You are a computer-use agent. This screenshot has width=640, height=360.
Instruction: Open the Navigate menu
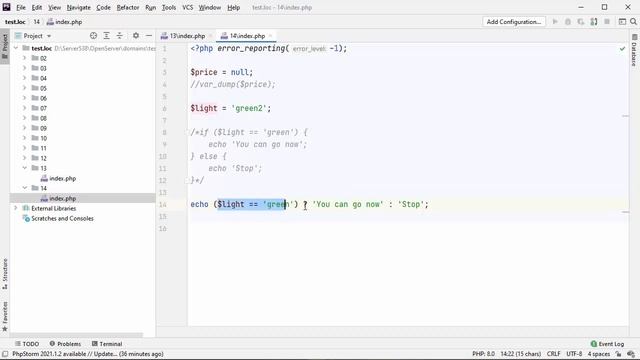tap(78, 7)
